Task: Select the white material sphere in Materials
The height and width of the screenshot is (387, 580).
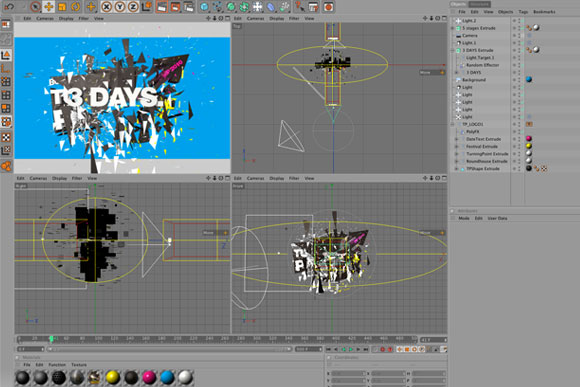Action: 185,377
